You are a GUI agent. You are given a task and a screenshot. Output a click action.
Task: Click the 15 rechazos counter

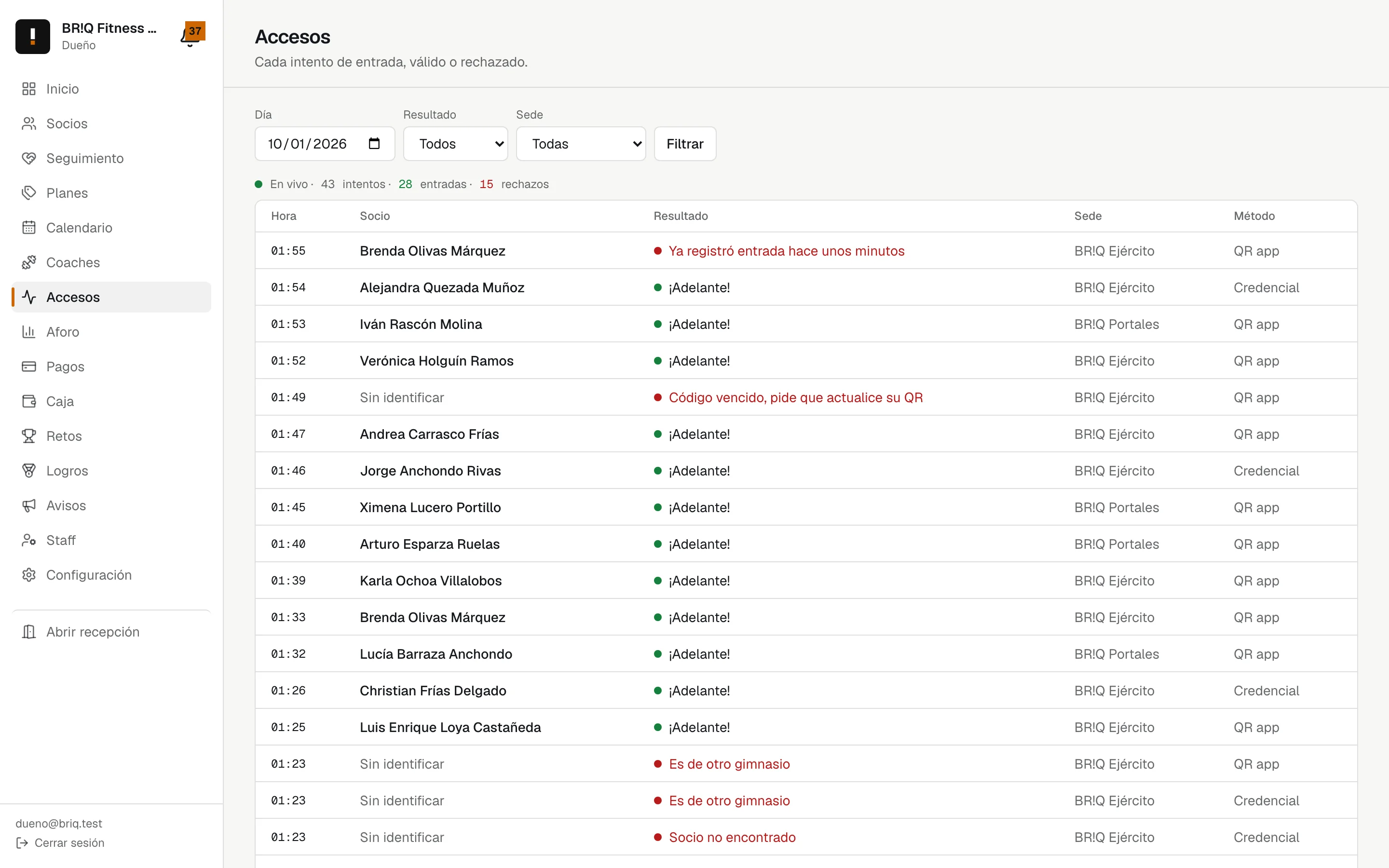coord(514,184)
